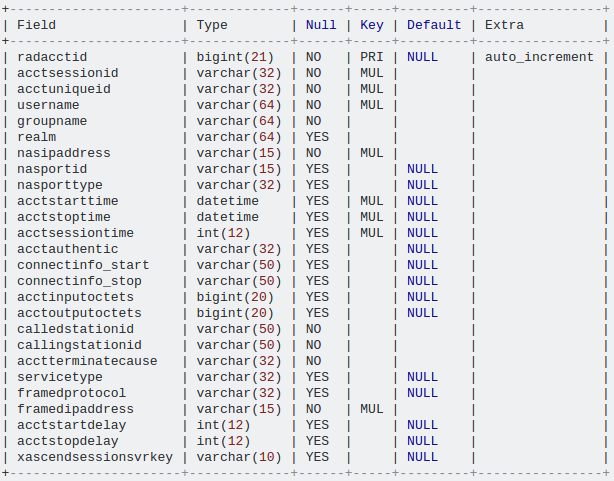Click the datetime type of acctstarttime
Viewport: 614px width, 481px height.
pyautogui.click(x=228, y=201)
